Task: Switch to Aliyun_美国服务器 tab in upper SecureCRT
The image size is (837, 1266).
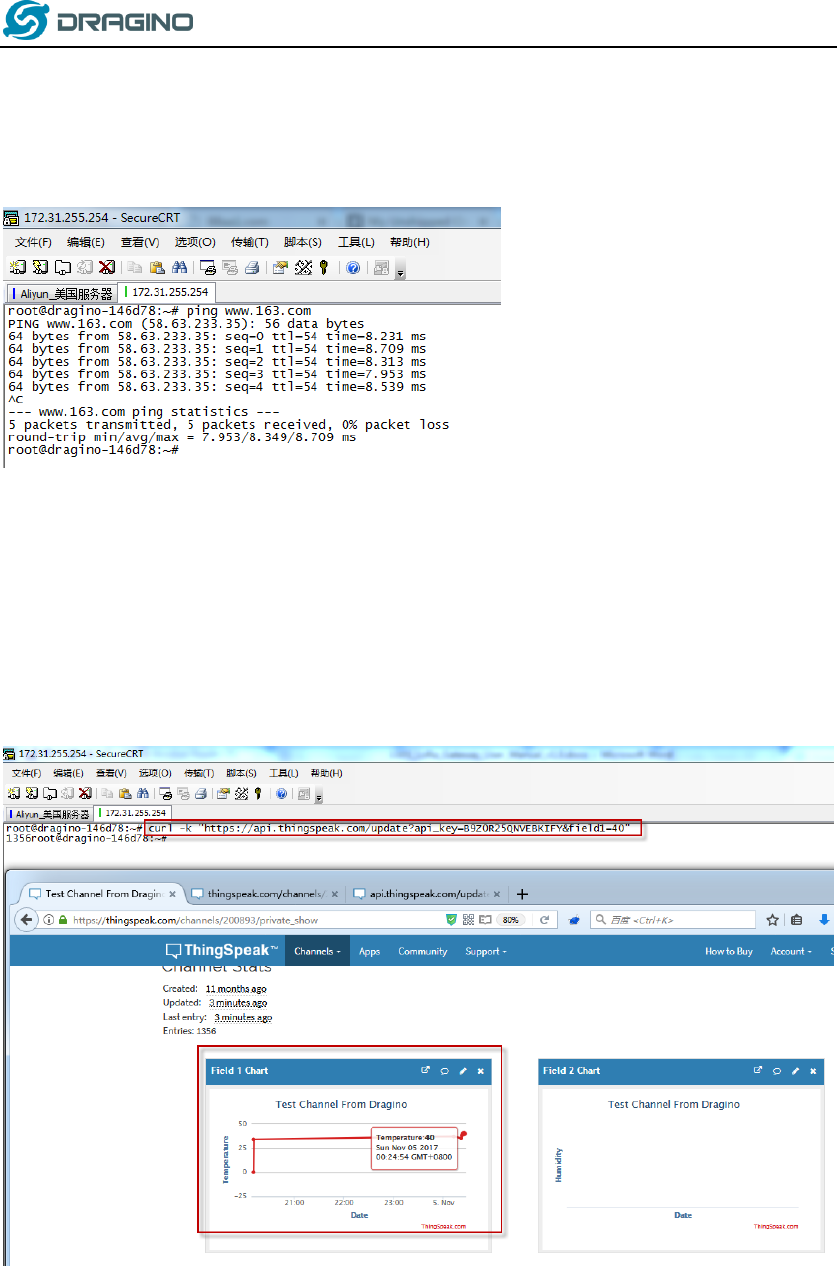Action: click(61, 293)
